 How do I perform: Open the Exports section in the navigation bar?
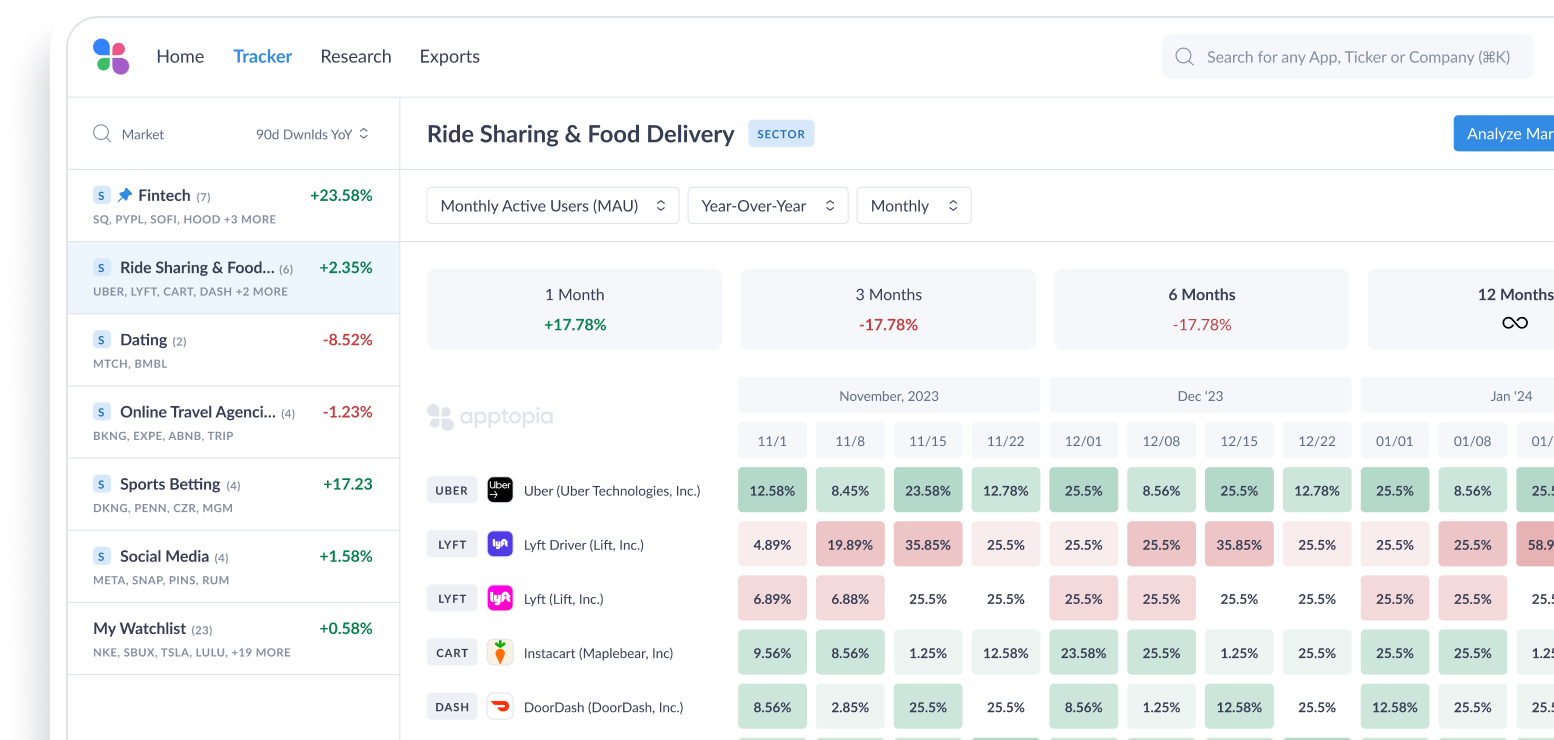click(x=449, y=56)
